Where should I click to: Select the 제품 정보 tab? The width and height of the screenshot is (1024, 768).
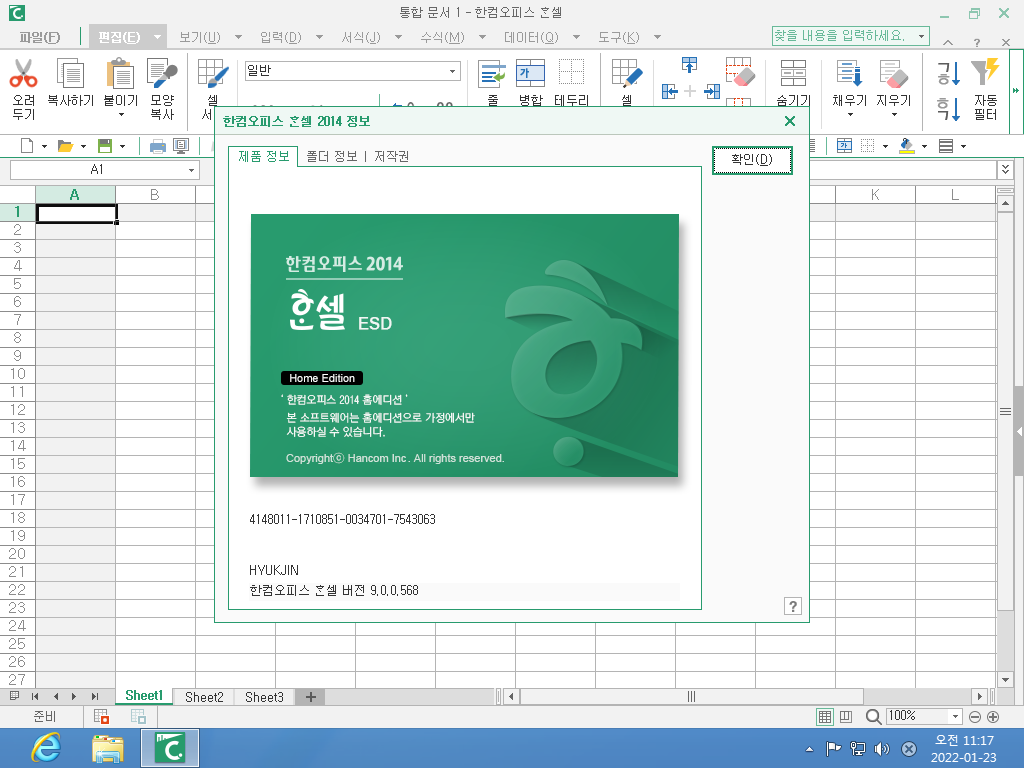coord(263,156)
